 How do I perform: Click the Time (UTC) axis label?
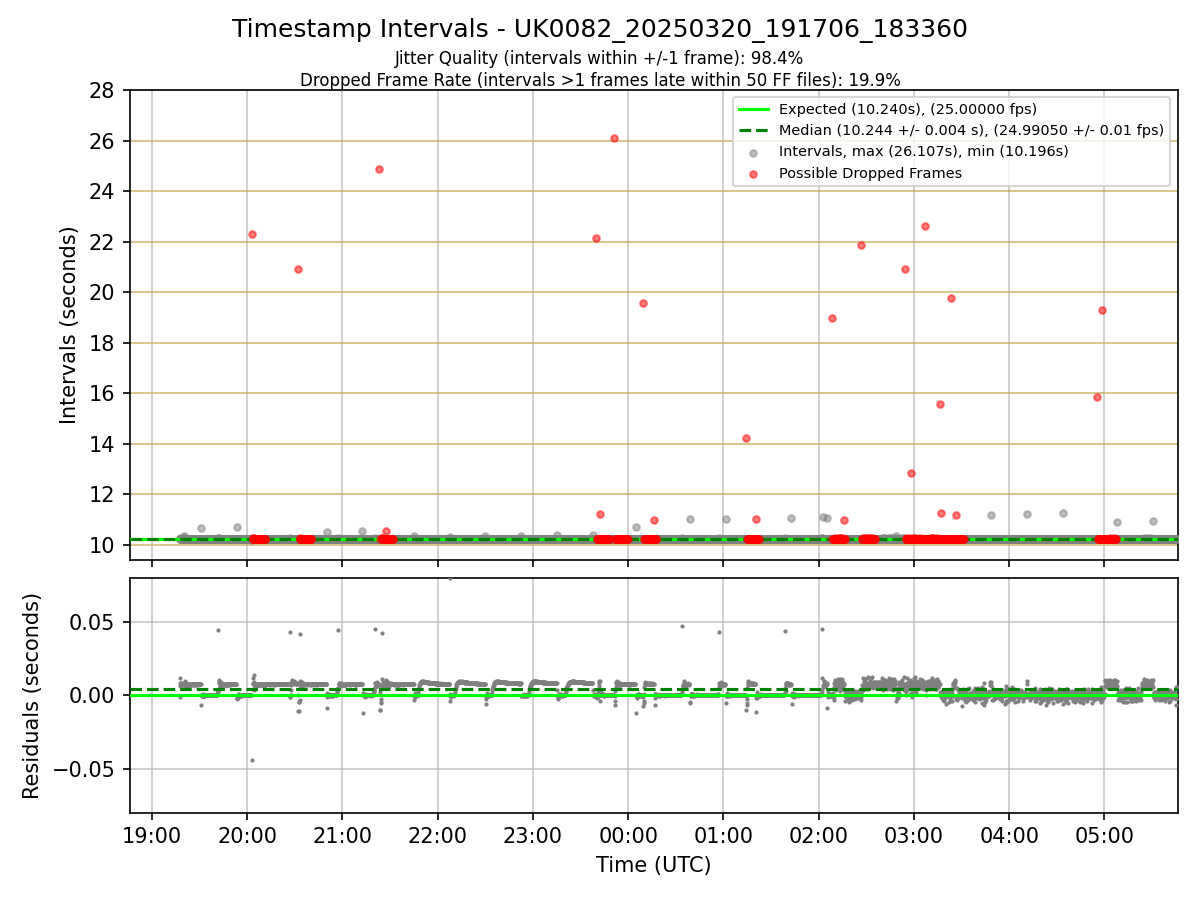pyautogui.click(x=654, y=865)
